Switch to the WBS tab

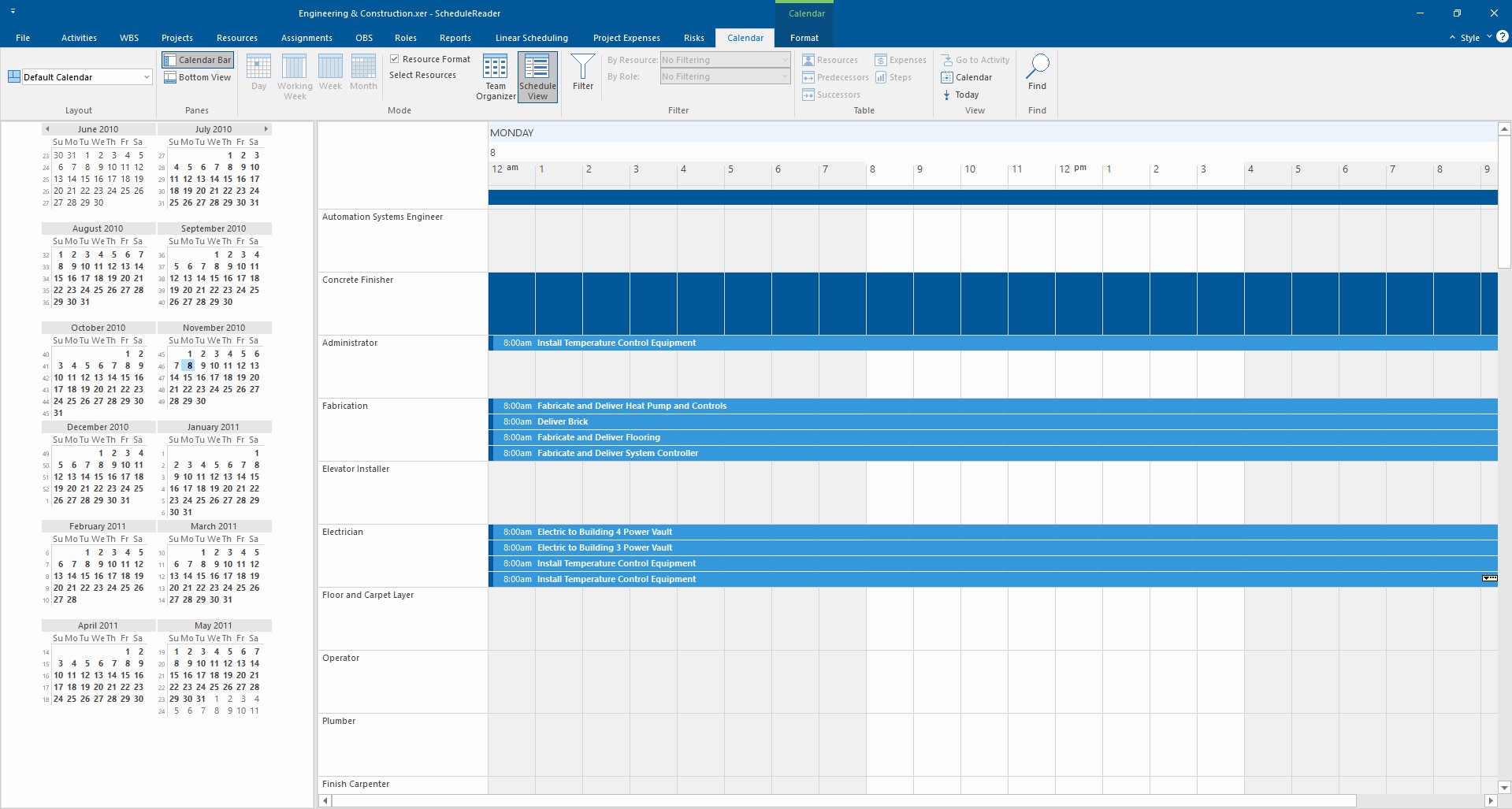(x=129, y=38)
